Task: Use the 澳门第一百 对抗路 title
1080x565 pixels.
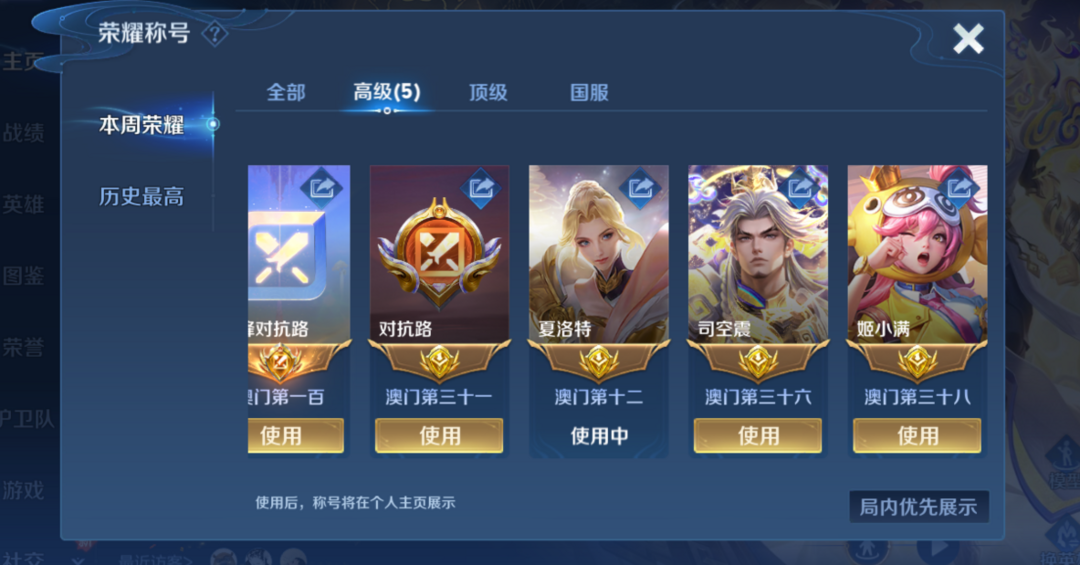Action: (x=296, y=435)
